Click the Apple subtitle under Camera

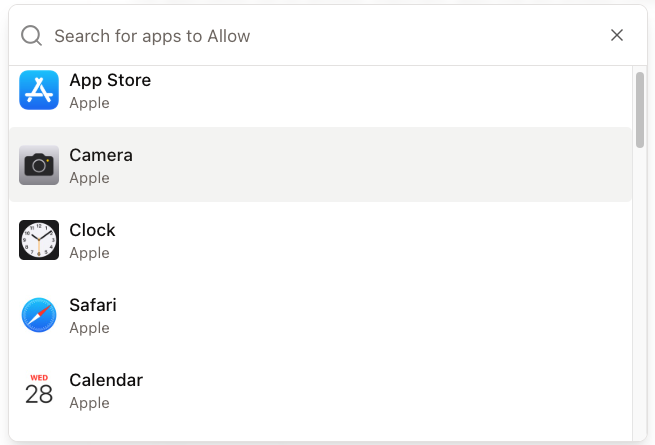(x=89, y=178)
